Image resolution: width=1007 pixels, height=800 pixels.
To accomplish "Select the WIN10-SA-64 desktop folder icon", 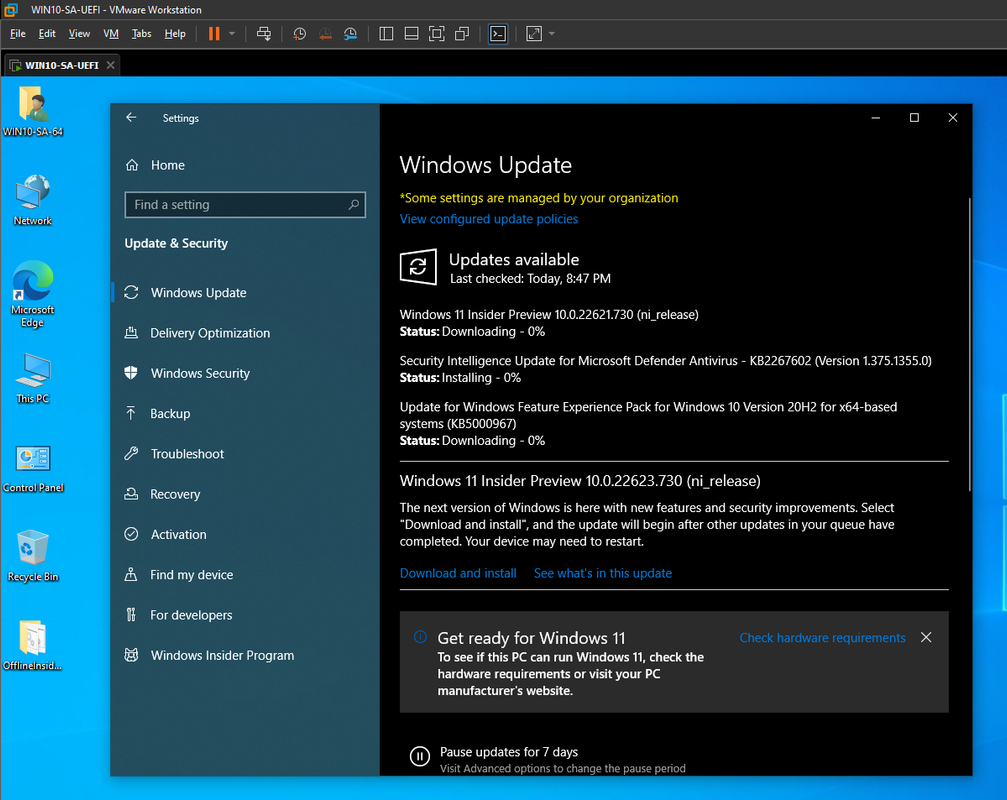I will [x=33, y=112].
